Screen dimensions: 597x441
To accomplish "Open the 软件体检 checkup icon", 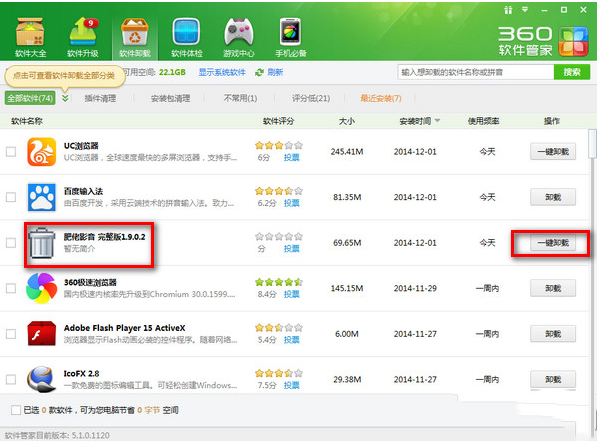I will tap(186, 37).
